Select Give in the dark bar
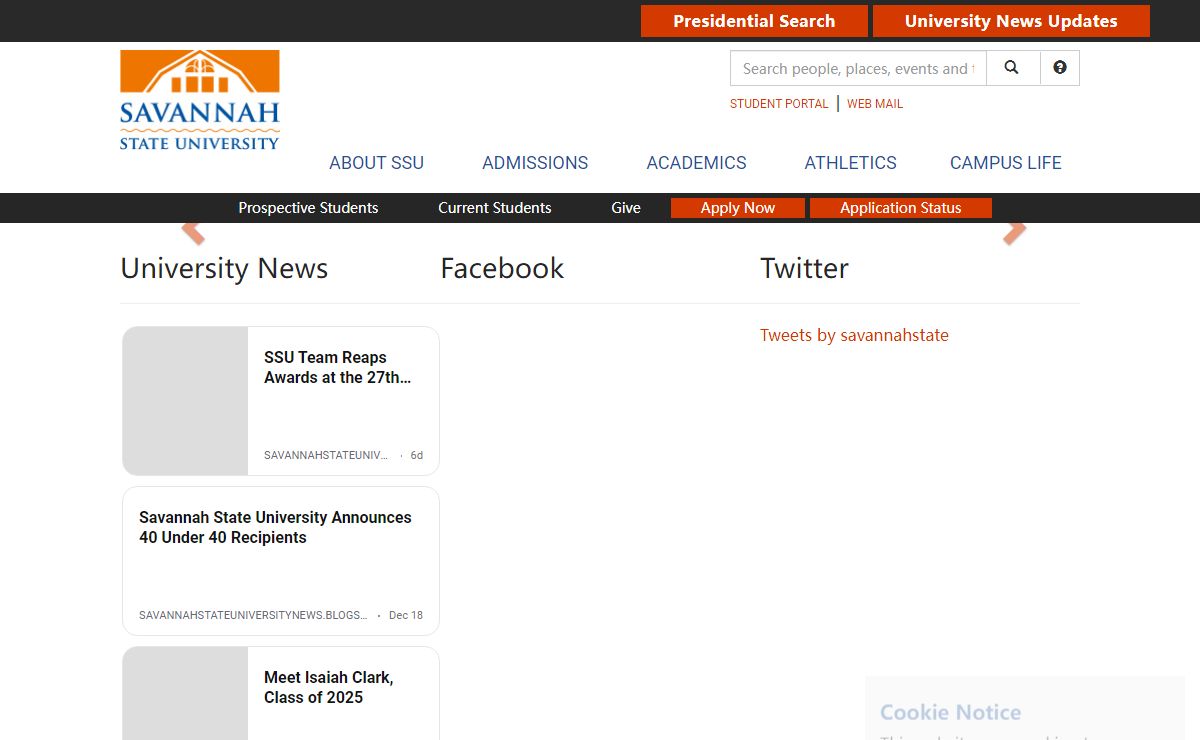The image size is (1200, 740). click(x=626, y=208)
